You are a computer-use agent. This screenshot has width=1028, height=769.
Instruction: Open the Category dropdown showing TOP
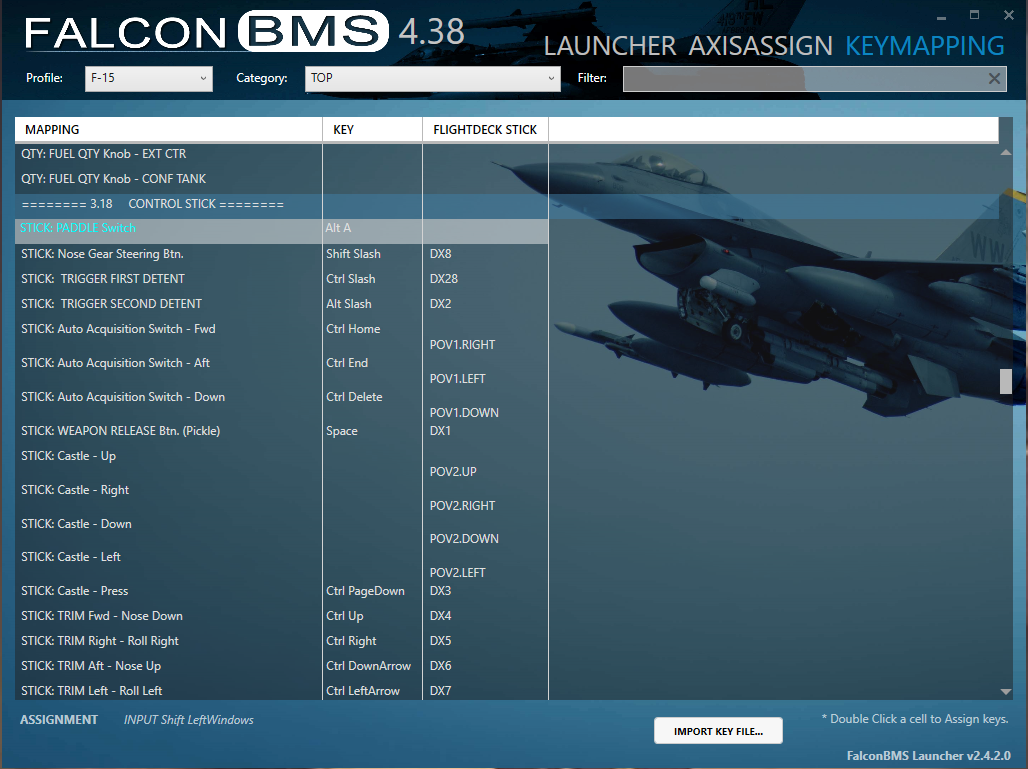(x=433, y=79)
